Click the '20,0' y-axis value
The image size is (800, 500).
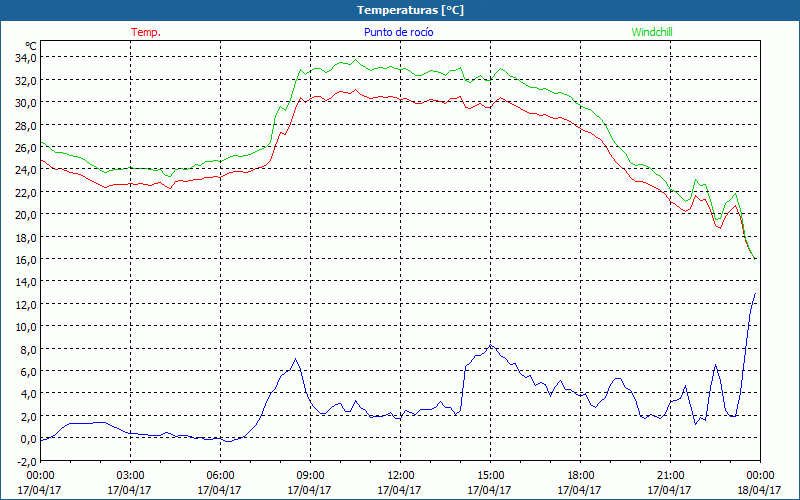(26, 214)
